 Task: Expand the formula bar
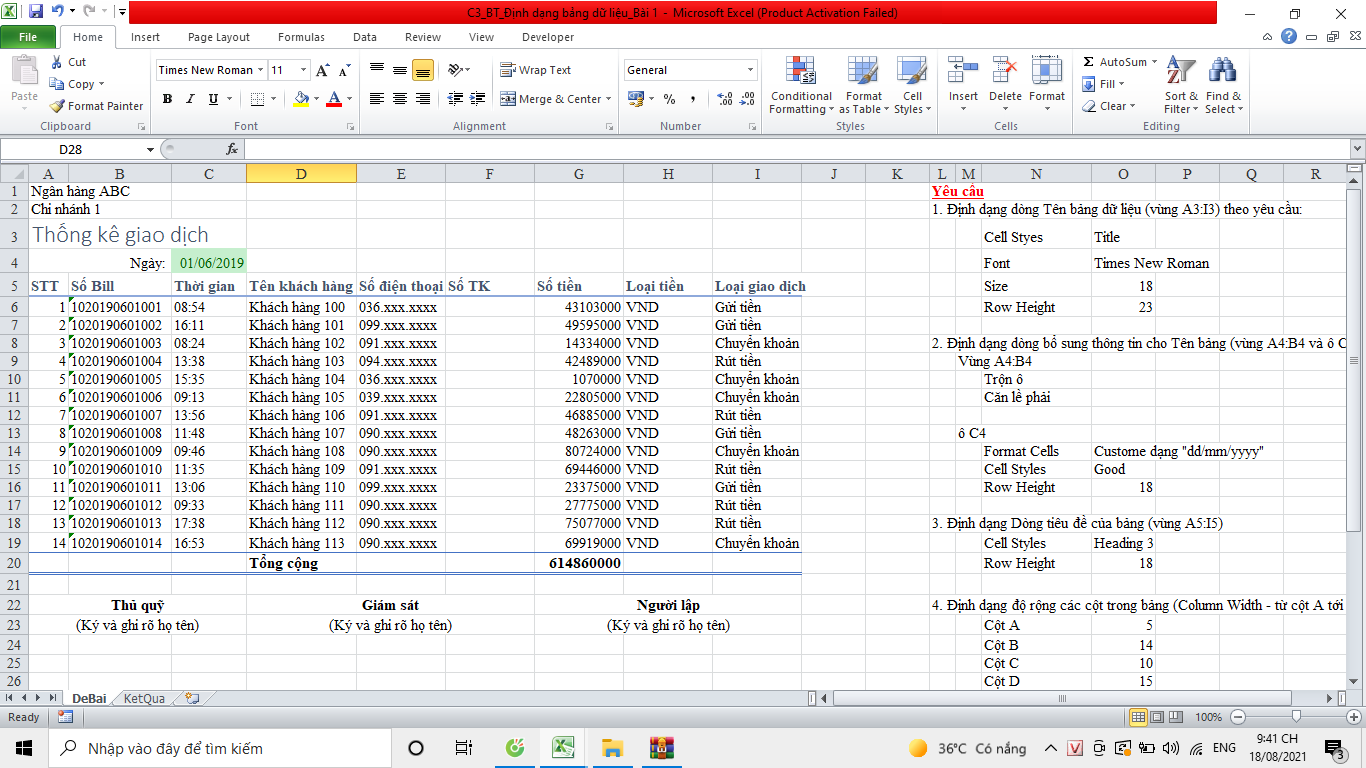coord(1356,149)
